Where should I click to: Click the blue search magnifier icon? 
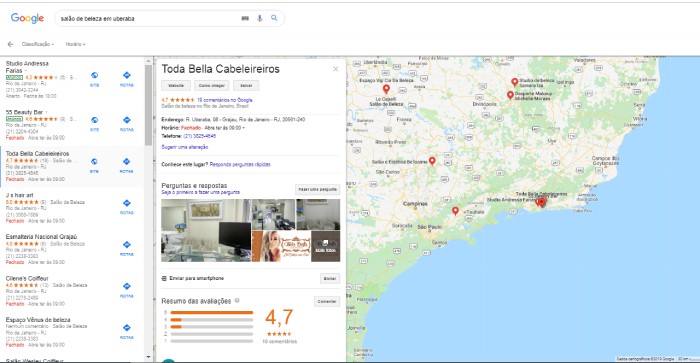point(274,18)
